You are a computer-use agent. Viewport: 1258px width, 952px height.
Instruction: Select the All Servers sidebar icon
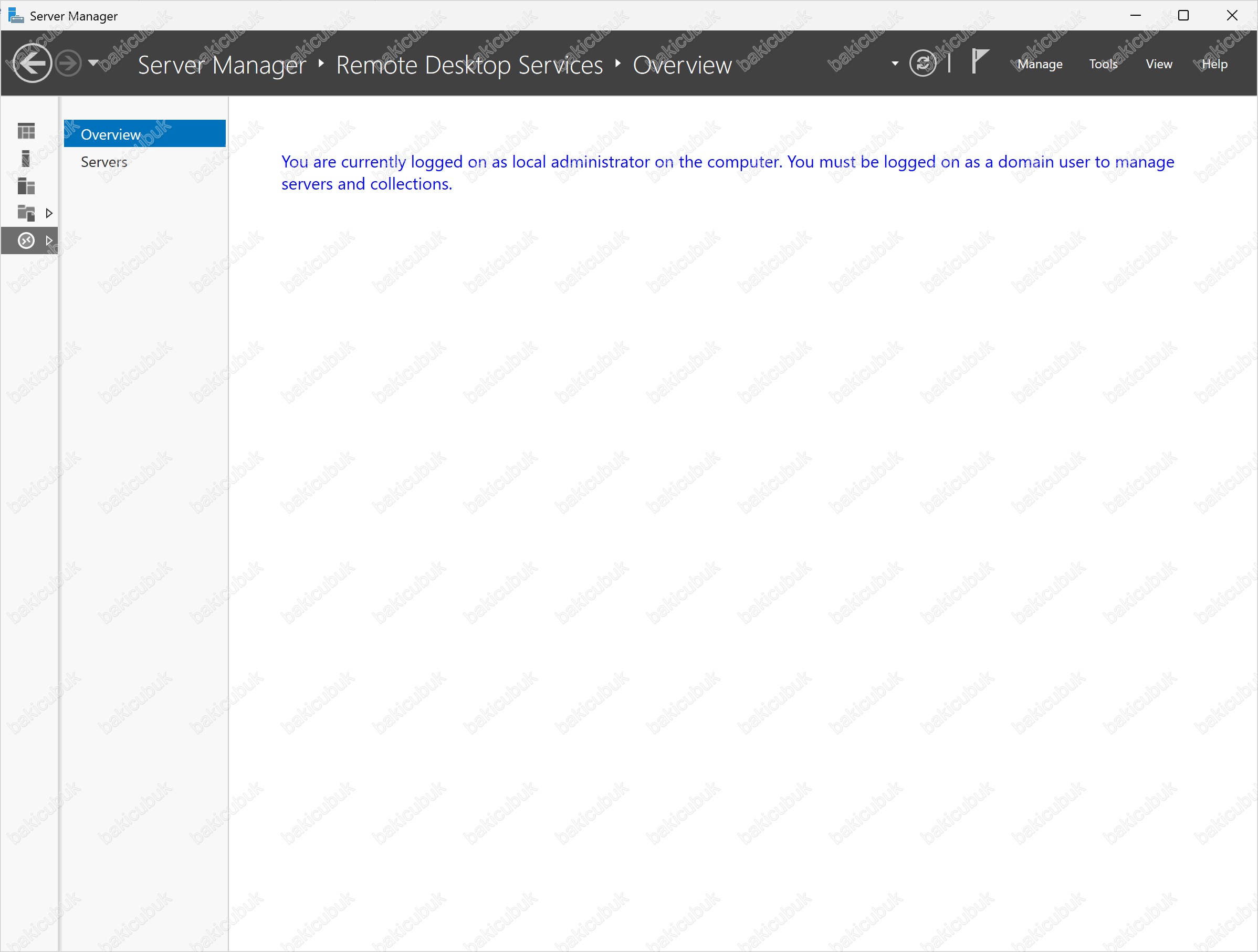pos(26,186)
